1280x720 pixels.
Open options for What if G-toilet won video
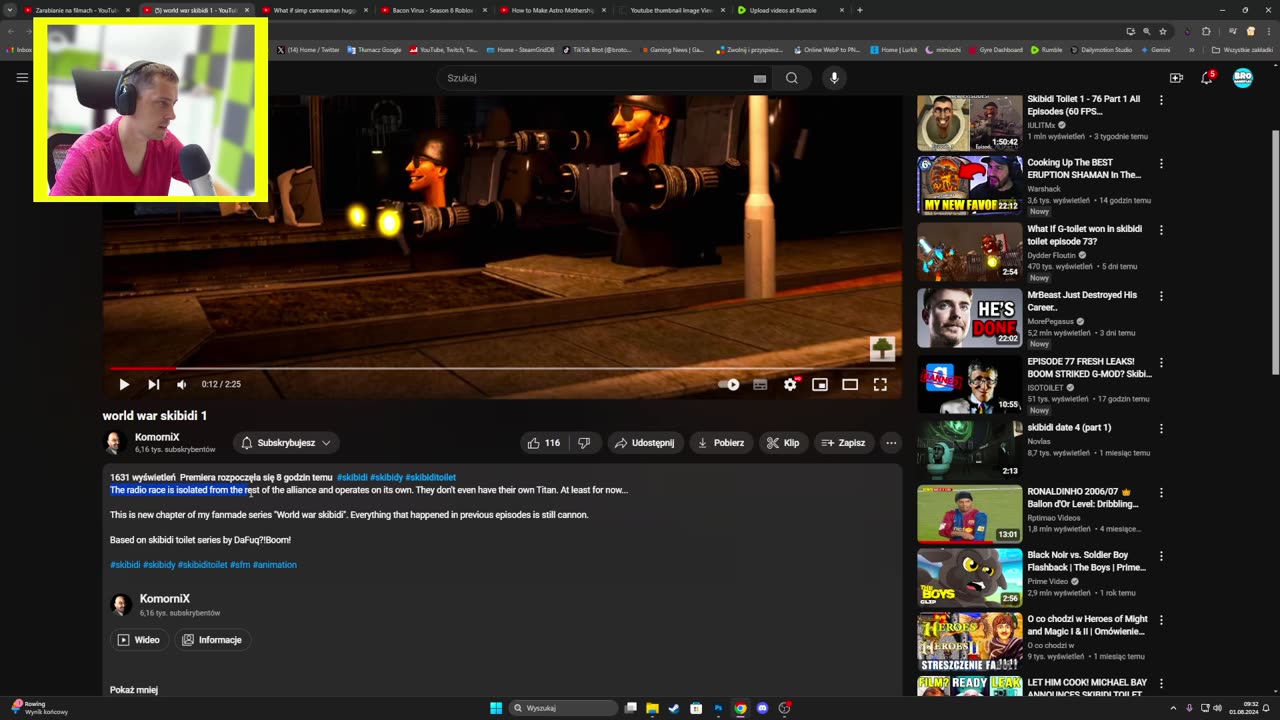coord(1161,230)
